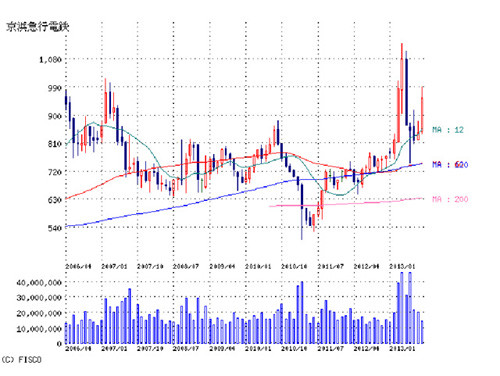Image resolution: width=500 pixels, height=376 pixels.
Task: Select 2006/04 date under the price chart
Action: tap(78, 266)
